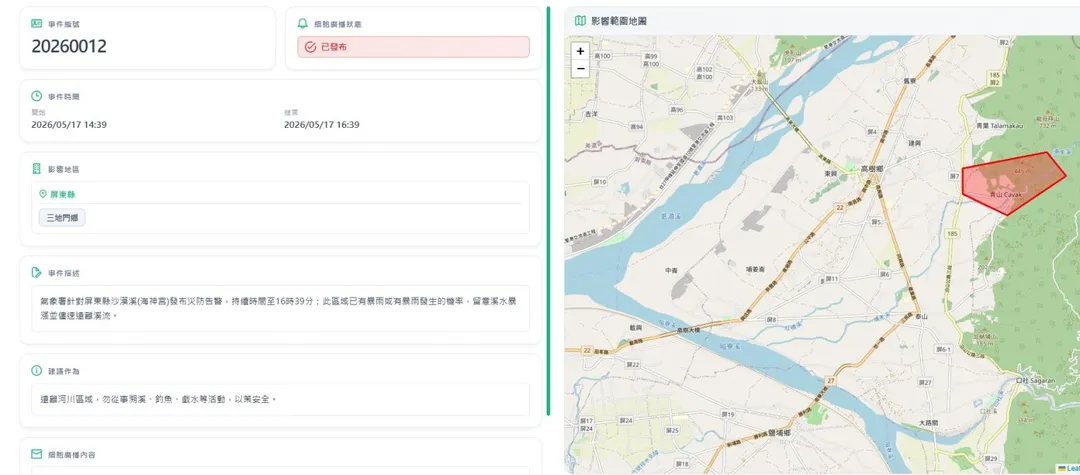This screenshot has width=1080, height=475.
Task: Click the 大路關 label on the map
Action: coord(929,422)
